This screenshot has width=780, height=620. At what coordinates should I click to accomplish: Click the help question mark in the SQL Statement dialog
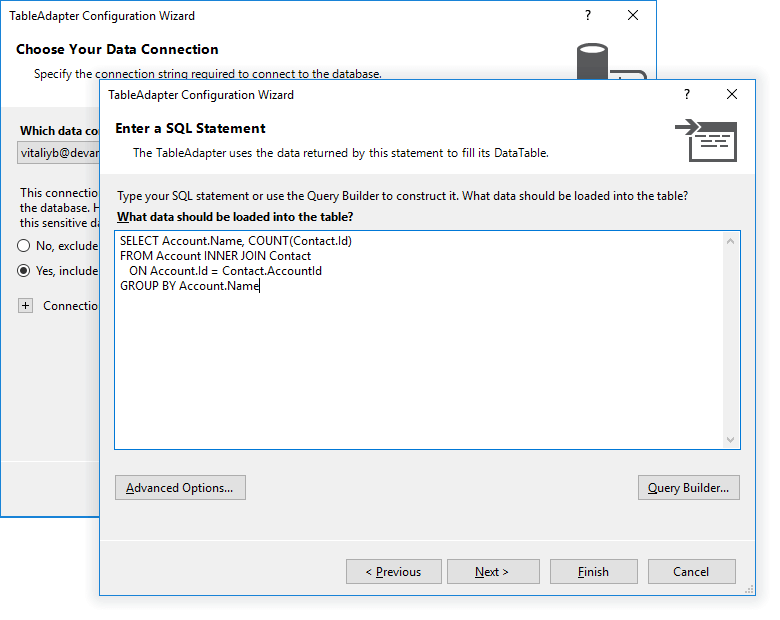click(686, 95)
